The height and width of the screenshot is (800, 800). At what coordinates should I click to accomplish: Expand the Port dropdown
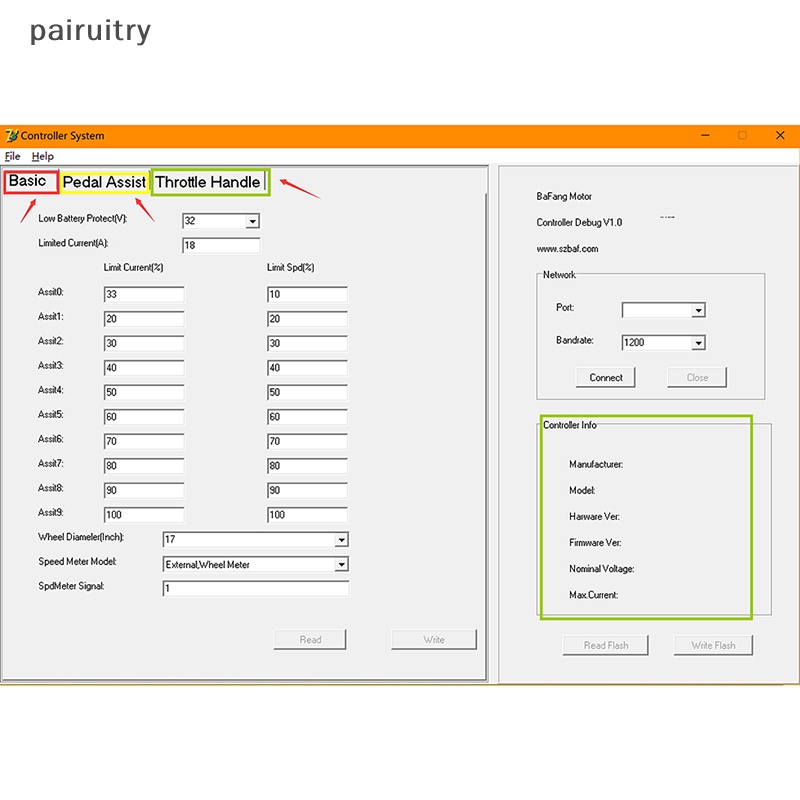point(698,311)
